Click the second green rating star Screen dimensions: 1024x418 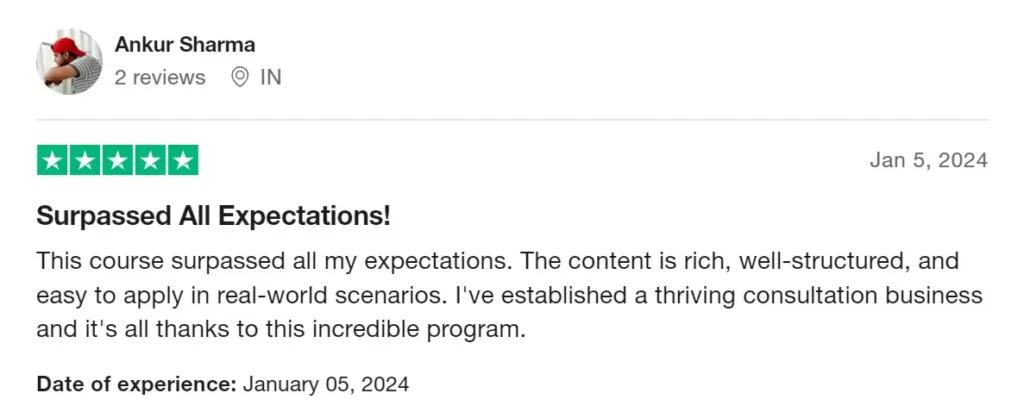[x=85, y=160]
